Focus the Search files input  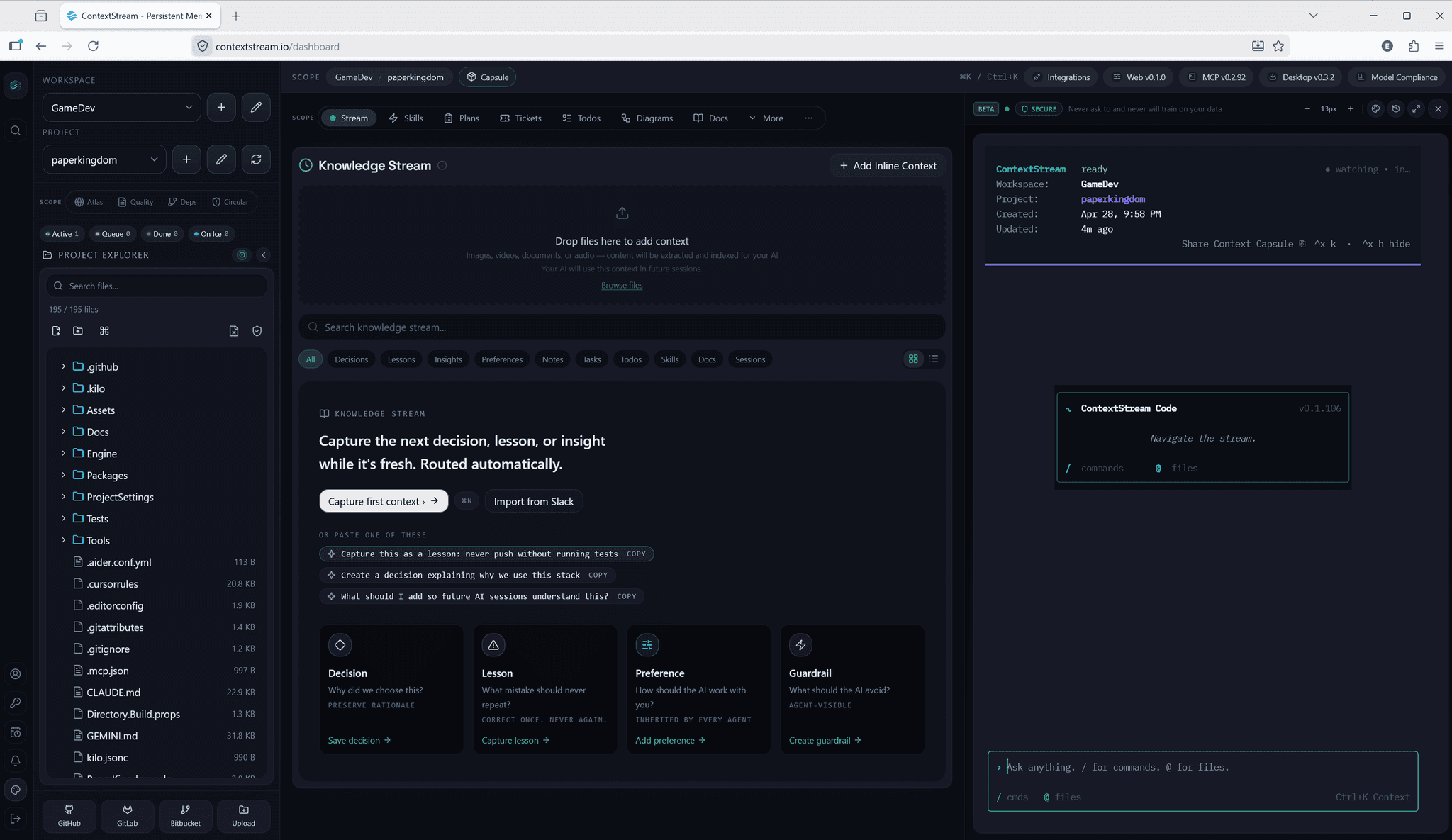pos(157,286)
